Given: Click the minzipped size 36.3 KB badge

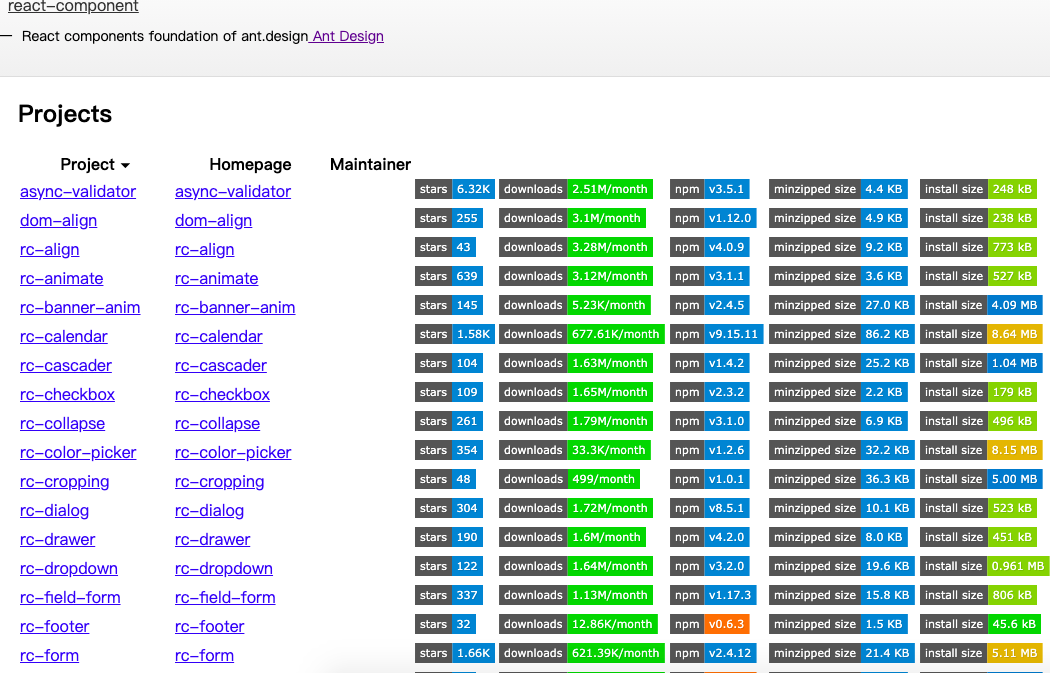Looking at the screenshot, I should coord(842,479).
